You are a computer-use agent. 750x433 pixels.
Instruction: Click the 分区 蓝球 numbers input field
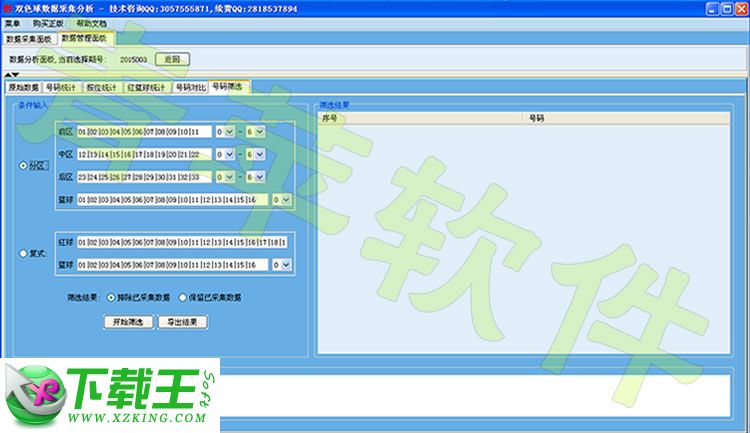click(173, 200)
